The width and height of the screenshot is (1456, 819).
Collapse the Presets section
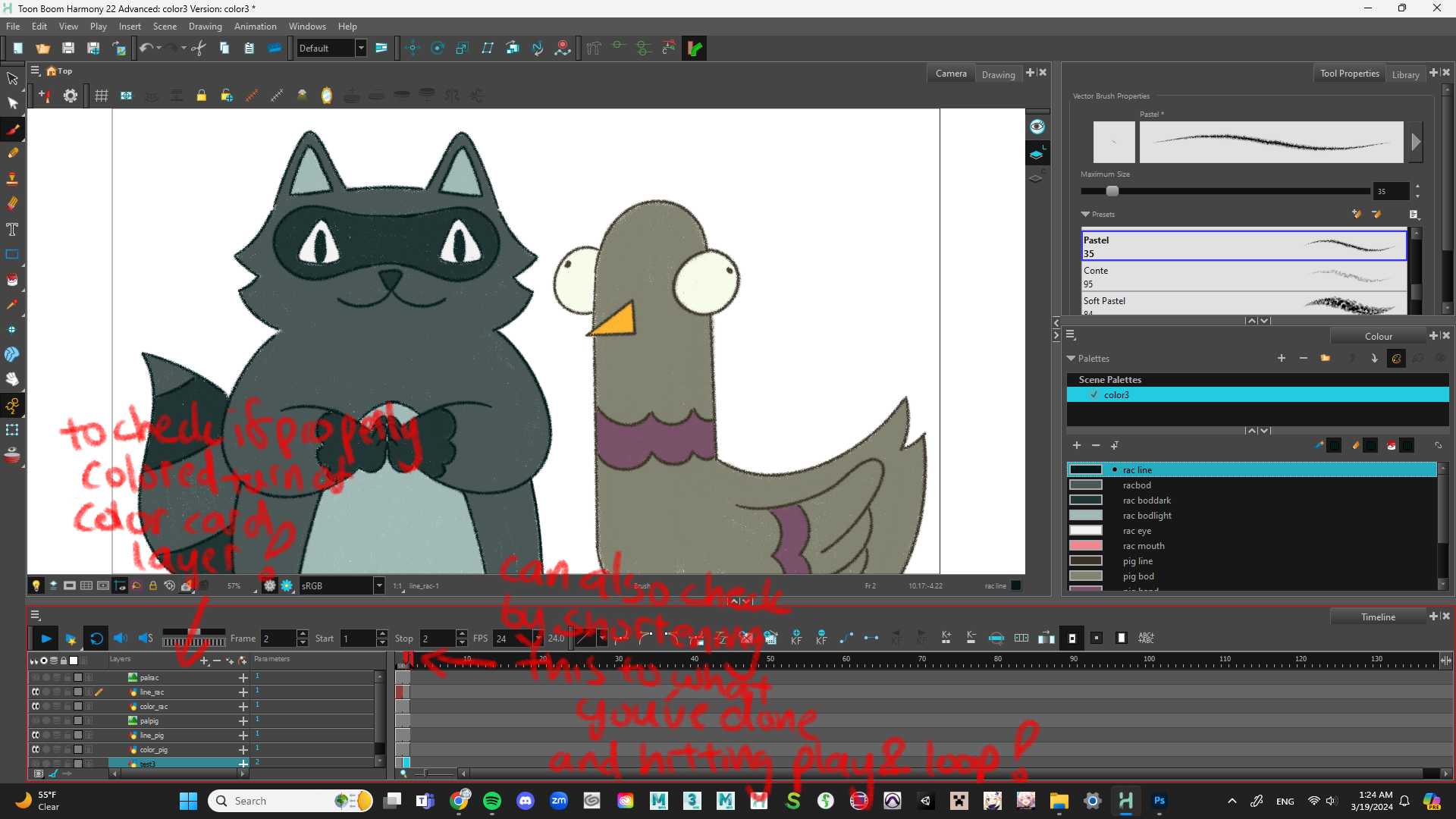[x=1085, y=215]
